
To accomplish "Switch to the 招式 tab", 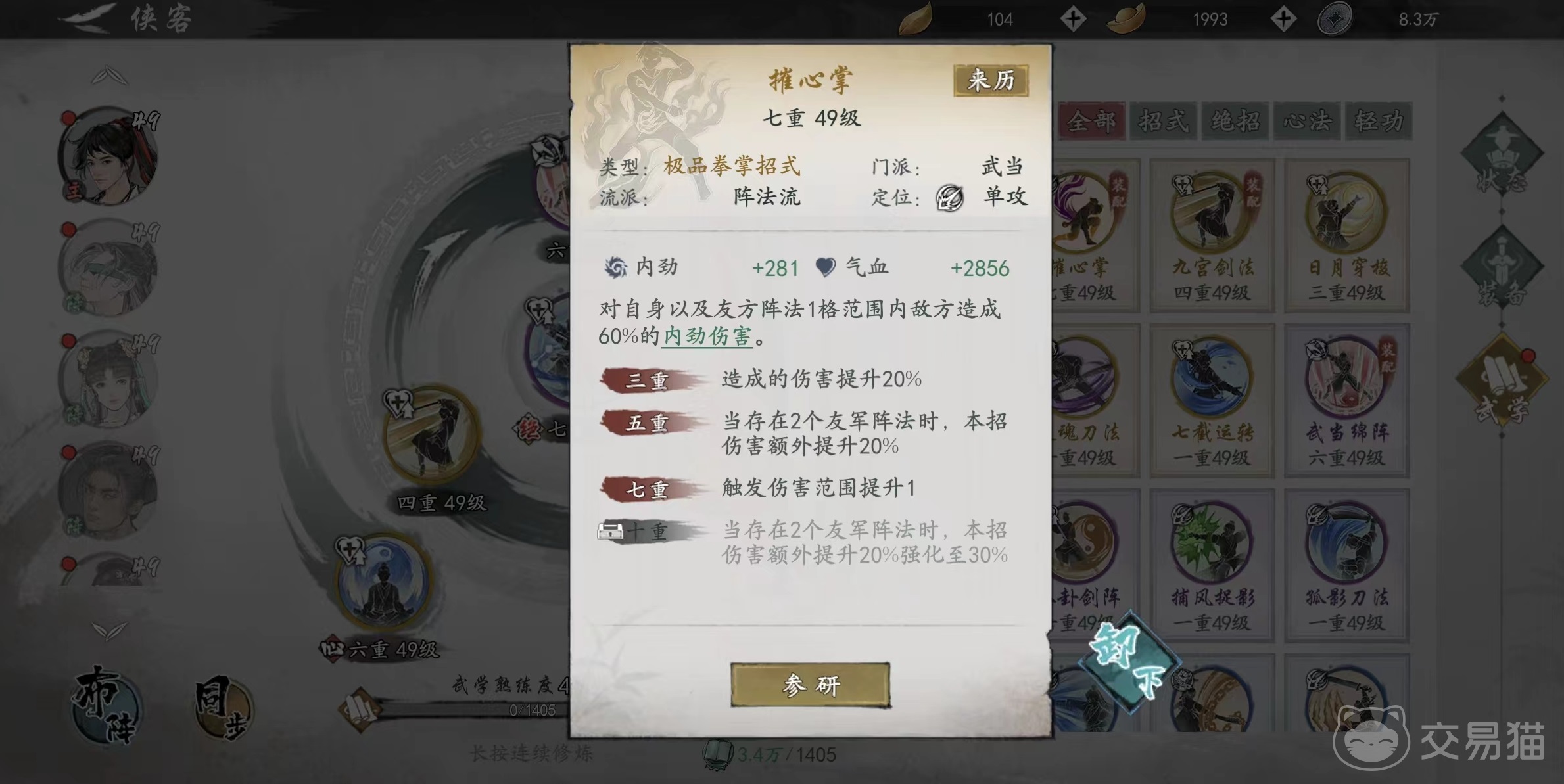I will 1164,121.
